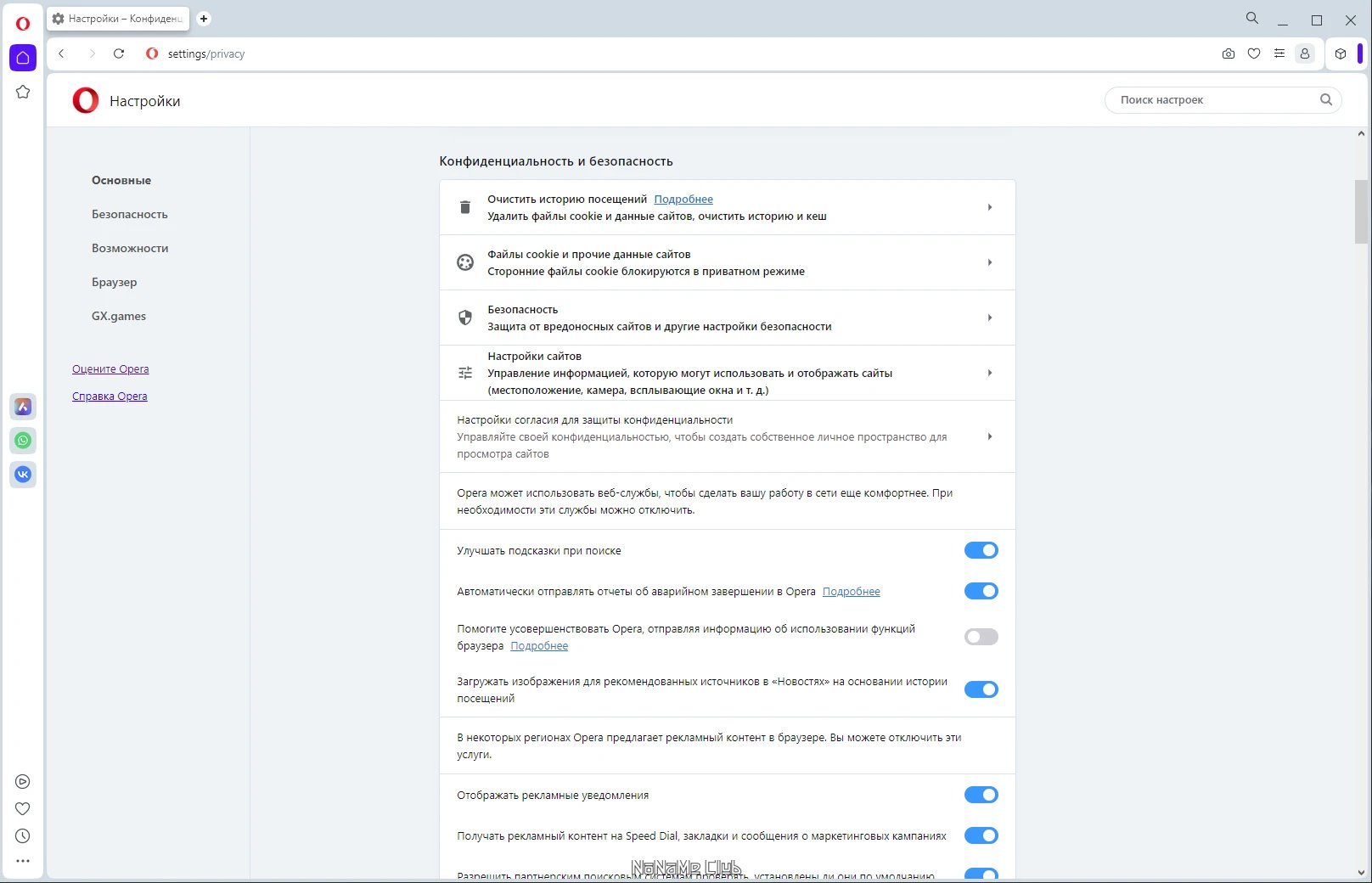Open browser history via the clock icon
This screenshot has width=1372, height=883.
click(23, 835)
